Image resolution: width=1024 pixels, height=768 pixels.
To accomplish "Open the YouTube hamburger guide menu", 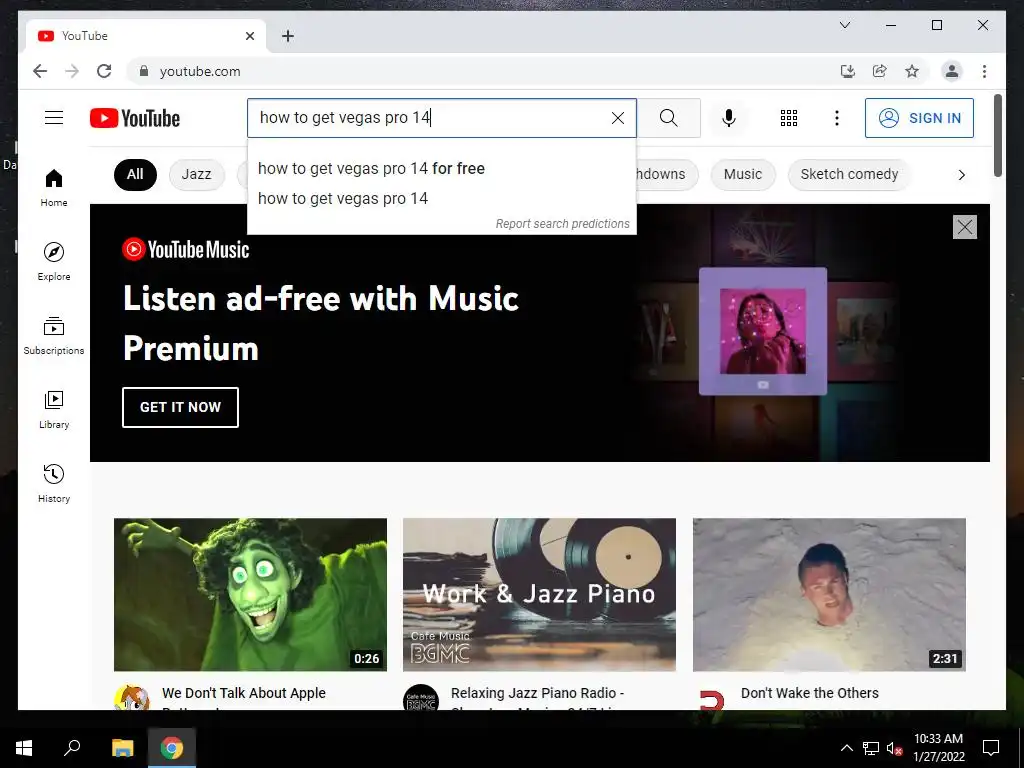I will click(x=54, y=118).
